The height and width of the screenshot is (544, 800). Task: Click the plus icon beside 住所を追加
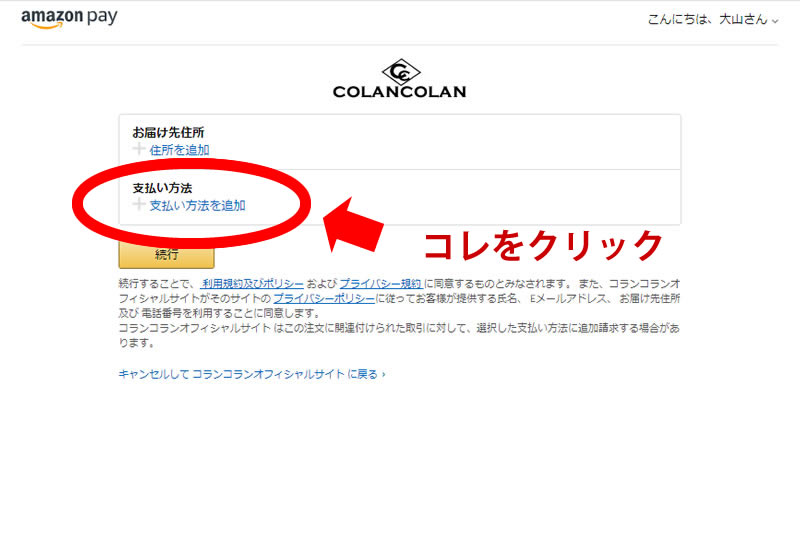coord(139,149)
